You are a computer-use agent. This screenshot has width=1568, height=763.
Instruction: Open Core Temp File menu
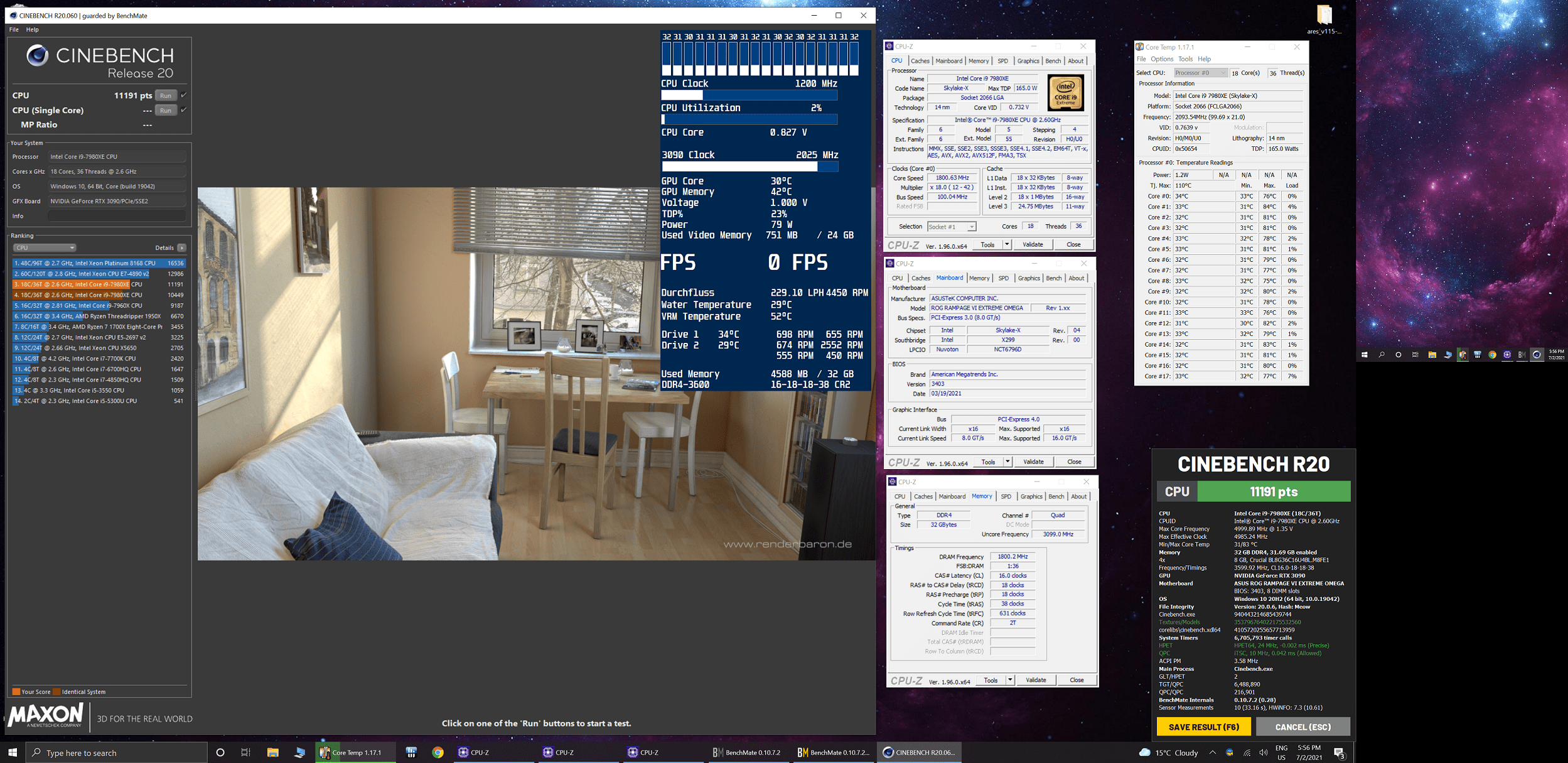coord(1141,59)
